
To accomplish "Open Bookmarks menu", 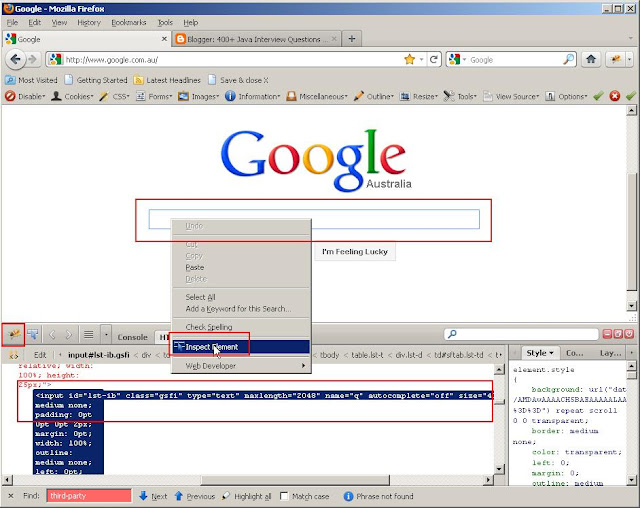I will tap(129, 22).
